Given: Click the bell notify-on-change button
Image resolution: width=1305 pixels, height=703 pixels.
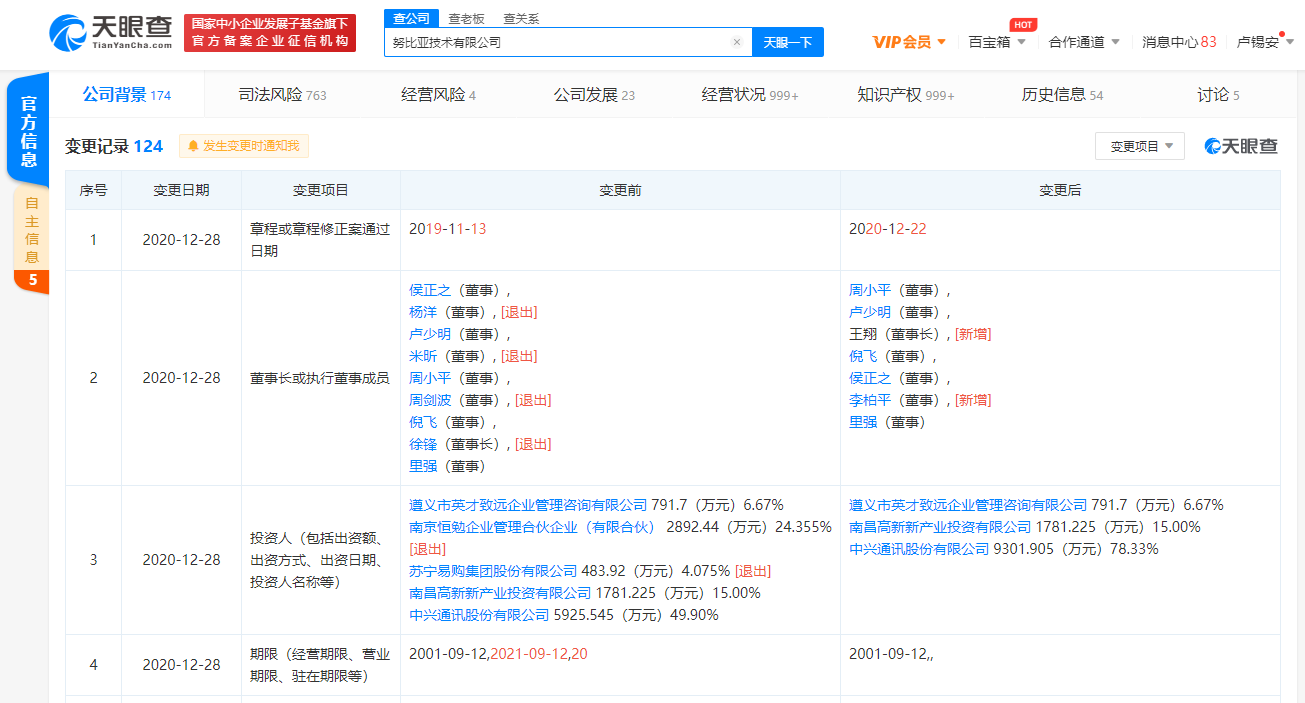Looking at the screenshot, I should [244, 146].
